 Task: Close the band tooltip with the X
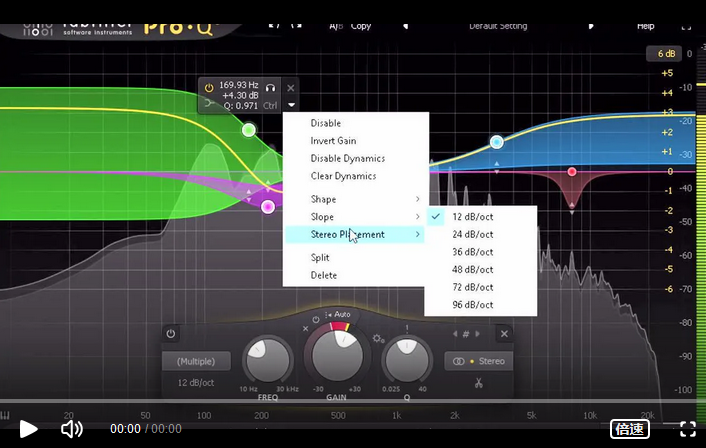(290, 88)
